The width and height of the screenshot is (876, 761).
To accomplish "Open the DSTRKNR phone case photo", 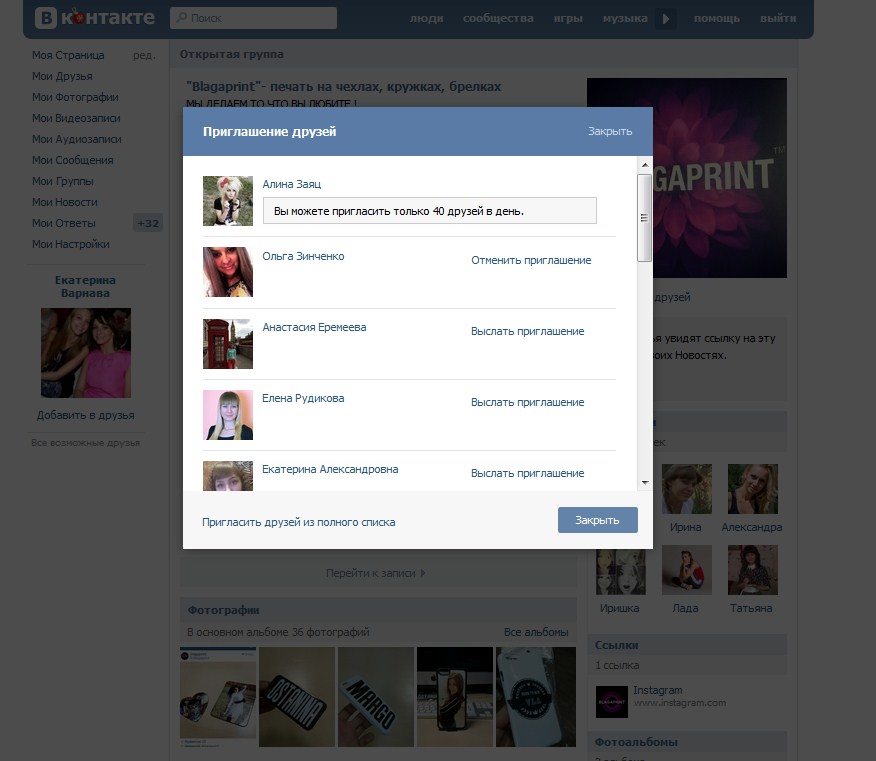I will 297,697.
